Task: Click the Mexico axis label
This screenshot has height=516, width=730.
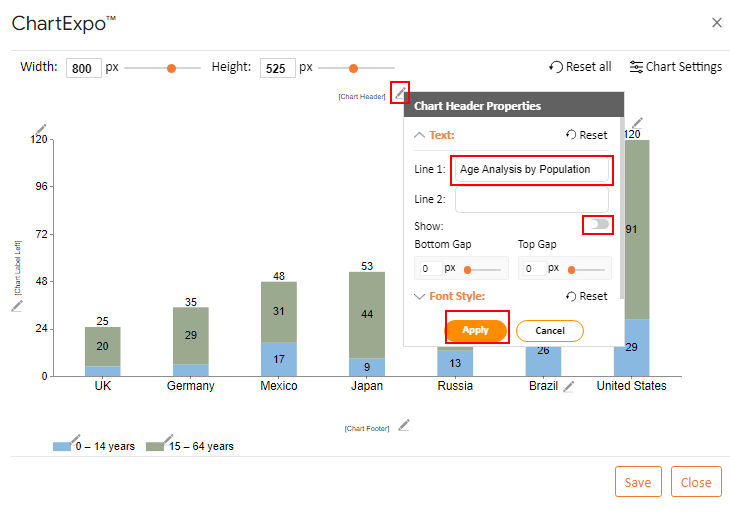Action: coord(279,386)
